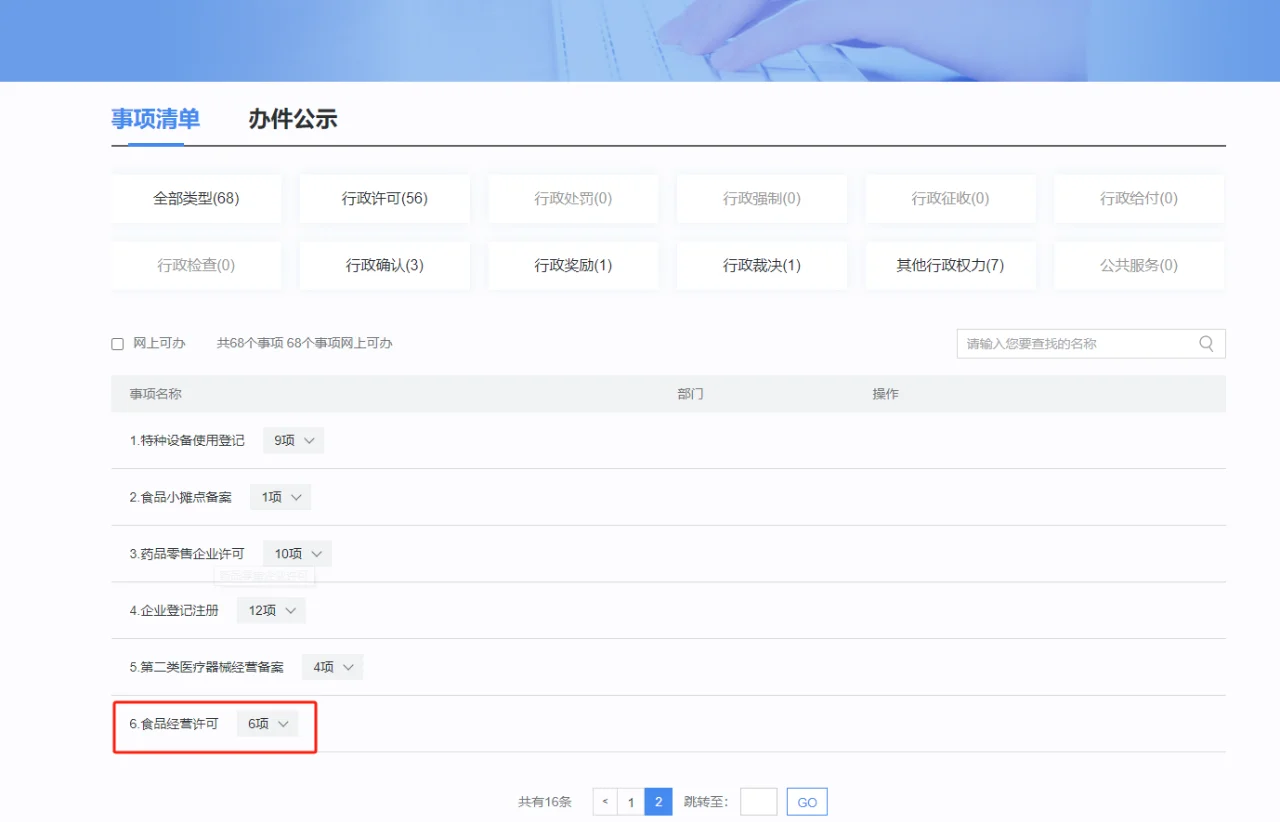Click the 事项名称 column header
The width and height of the screenshot is (1280, 822).
coord(155,394)
